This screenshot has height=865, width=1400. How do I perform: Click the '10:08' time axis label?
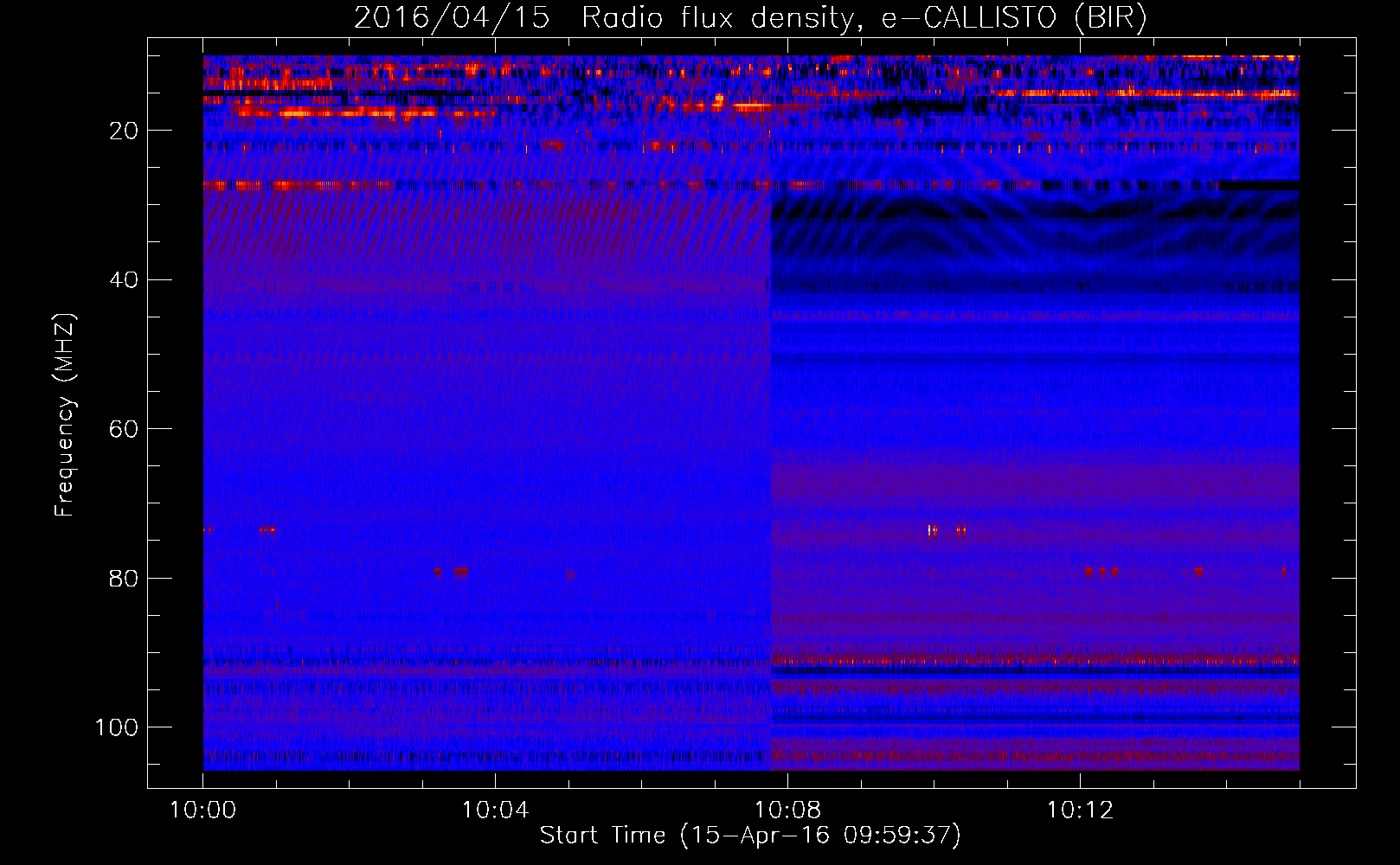pos(787,811)
